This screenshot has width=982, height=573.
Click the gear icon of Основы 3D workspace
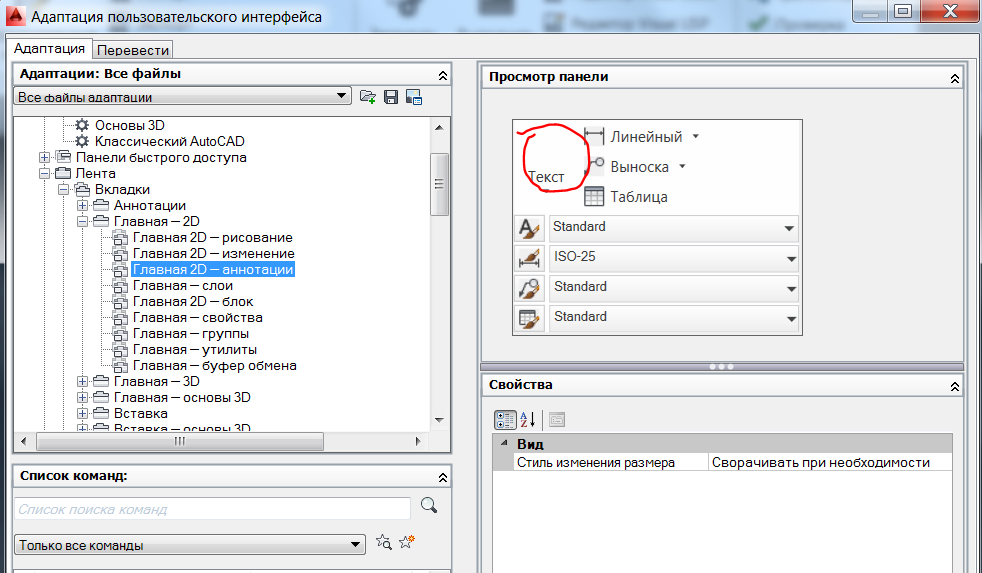pos(82,125)
